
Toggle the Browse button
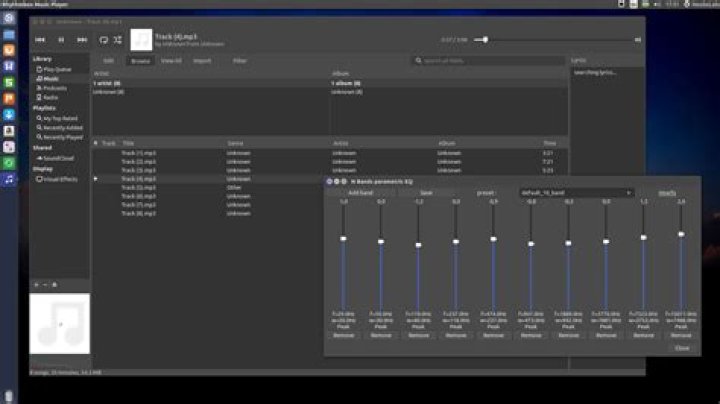(141, 61)
